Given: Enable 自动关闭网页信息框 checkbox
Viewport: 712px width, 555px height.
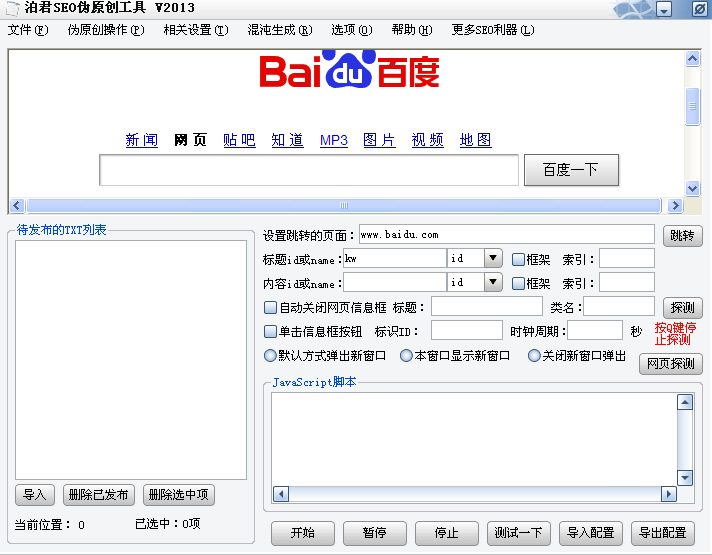Looking at the screenshot, I should [270, 307].
